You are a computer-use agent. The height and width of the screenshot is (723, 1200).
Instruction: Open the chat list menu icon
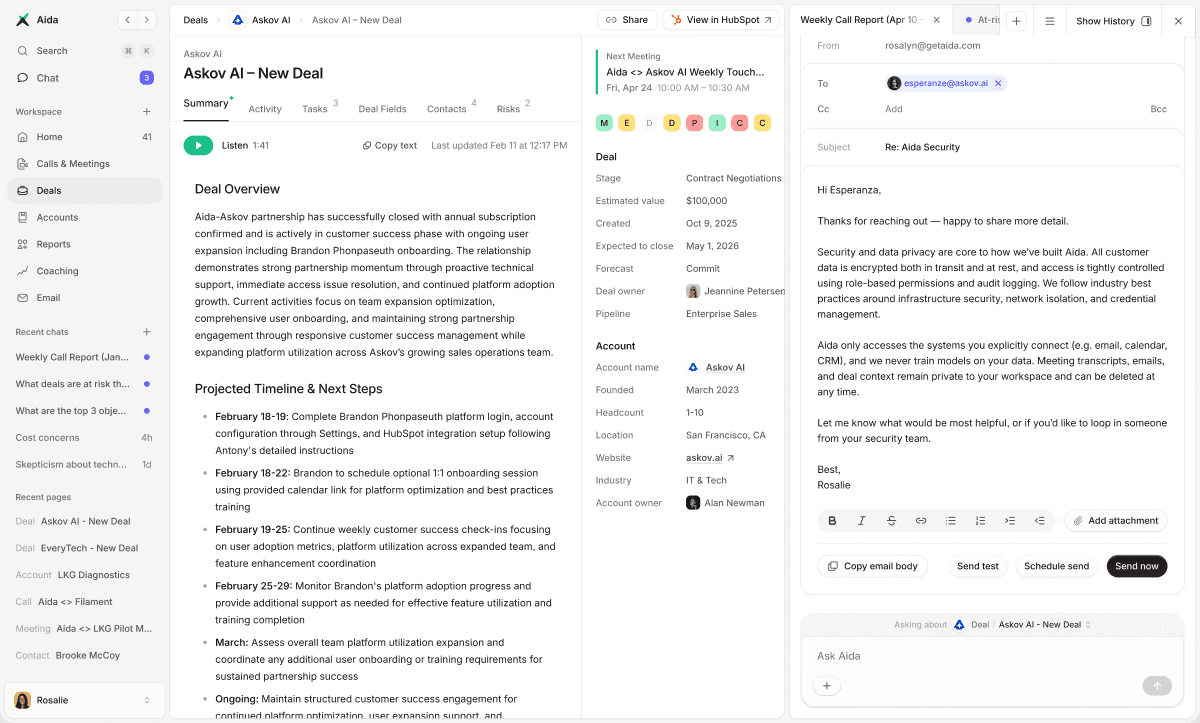pos(1049,21)
